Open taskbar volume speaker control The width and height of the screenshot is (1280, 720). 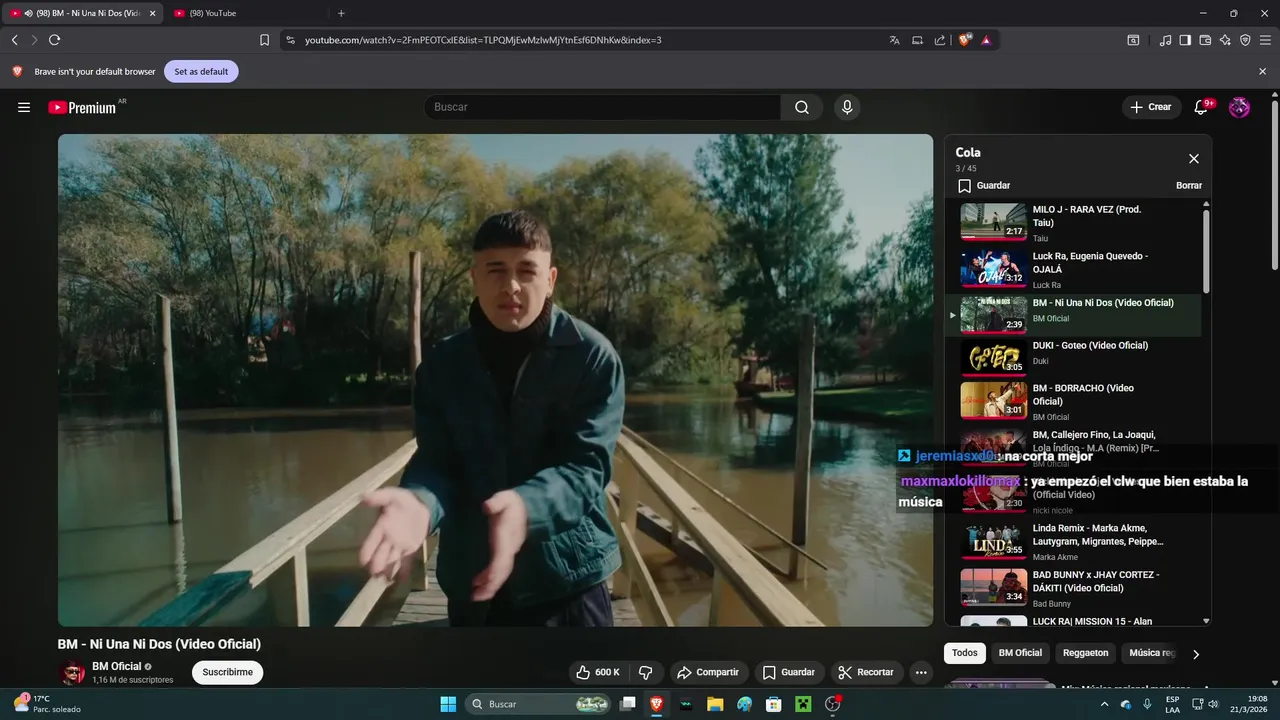(x=1212, y=704)
